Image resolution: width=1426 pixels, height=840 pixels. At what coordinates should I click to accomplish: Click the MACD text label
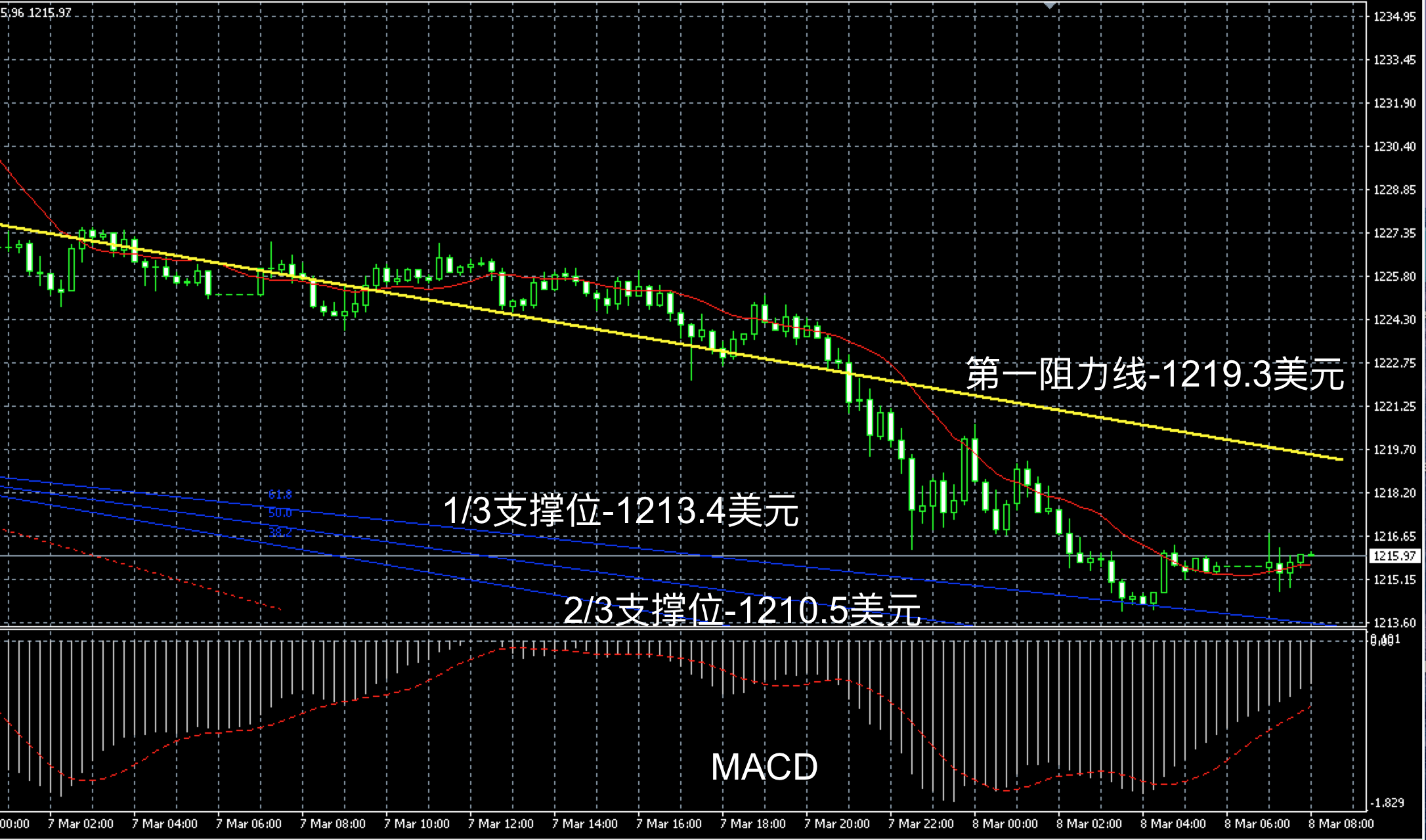764,766
